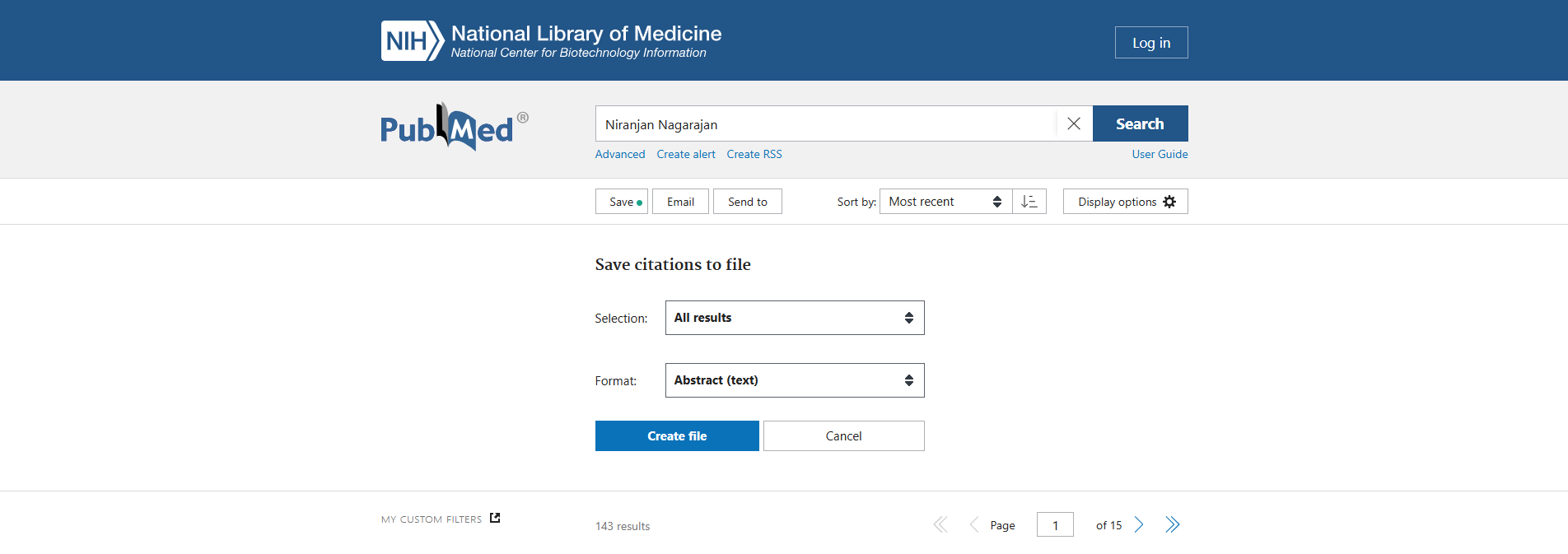Jump to last page double arrow
The height and width of the screenshot is (554, 1568).
(1173, 525)
